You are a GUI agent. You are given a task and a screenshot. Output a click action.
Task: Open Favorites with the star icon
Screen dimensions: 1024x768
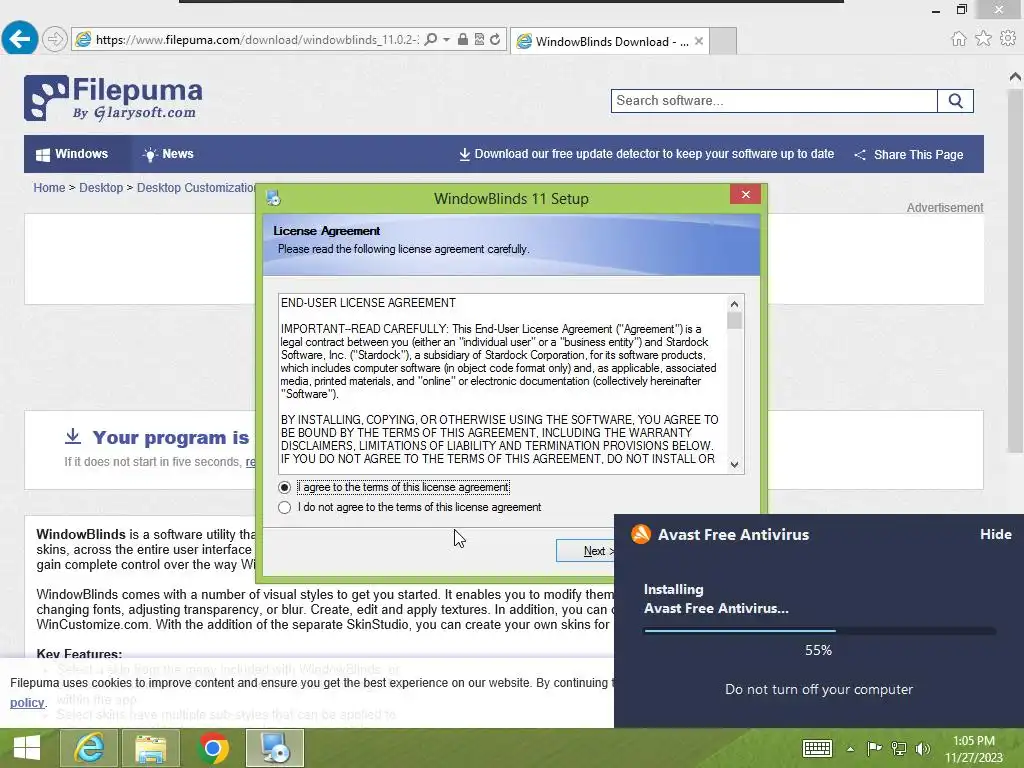[983, 39]
